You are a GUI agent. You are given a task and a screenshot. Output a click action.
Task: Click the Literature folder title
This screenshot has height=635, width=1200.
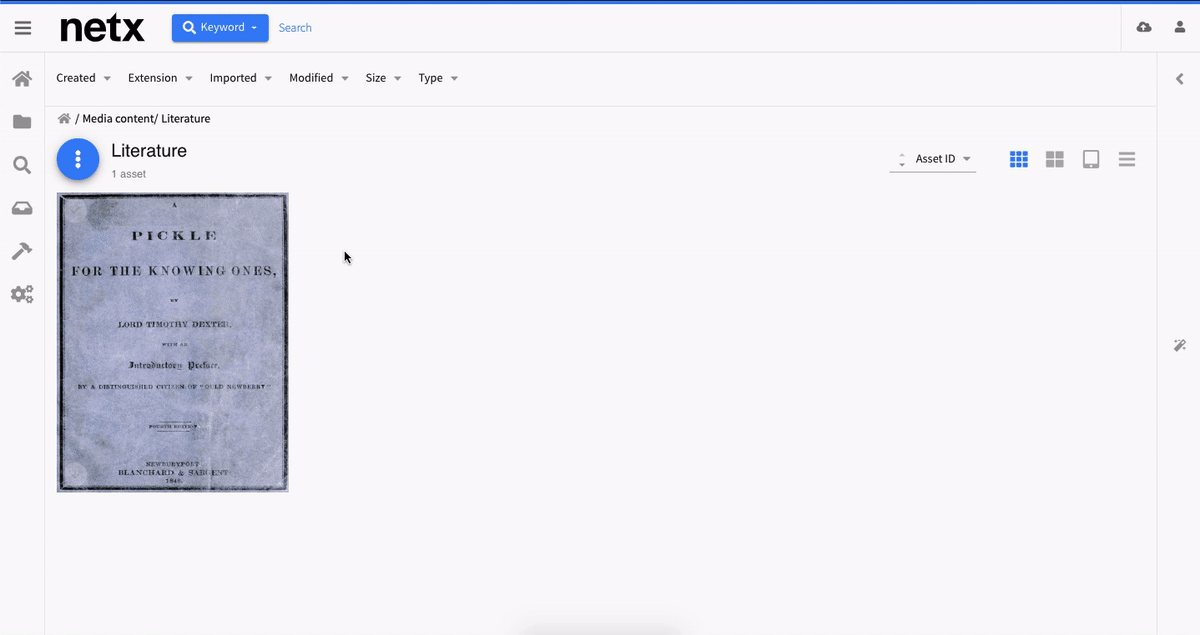(149, 151)
